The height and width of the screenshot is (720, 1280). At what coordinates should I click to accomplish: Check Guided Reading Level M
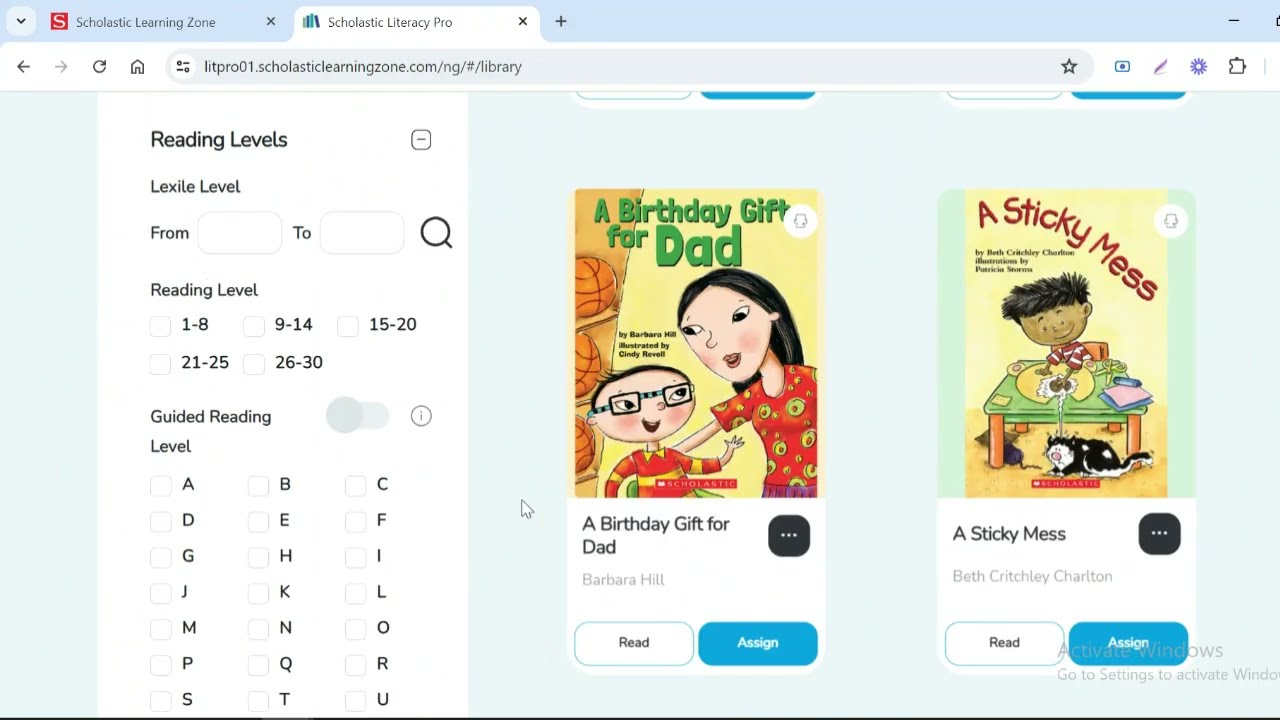[161, 629]
